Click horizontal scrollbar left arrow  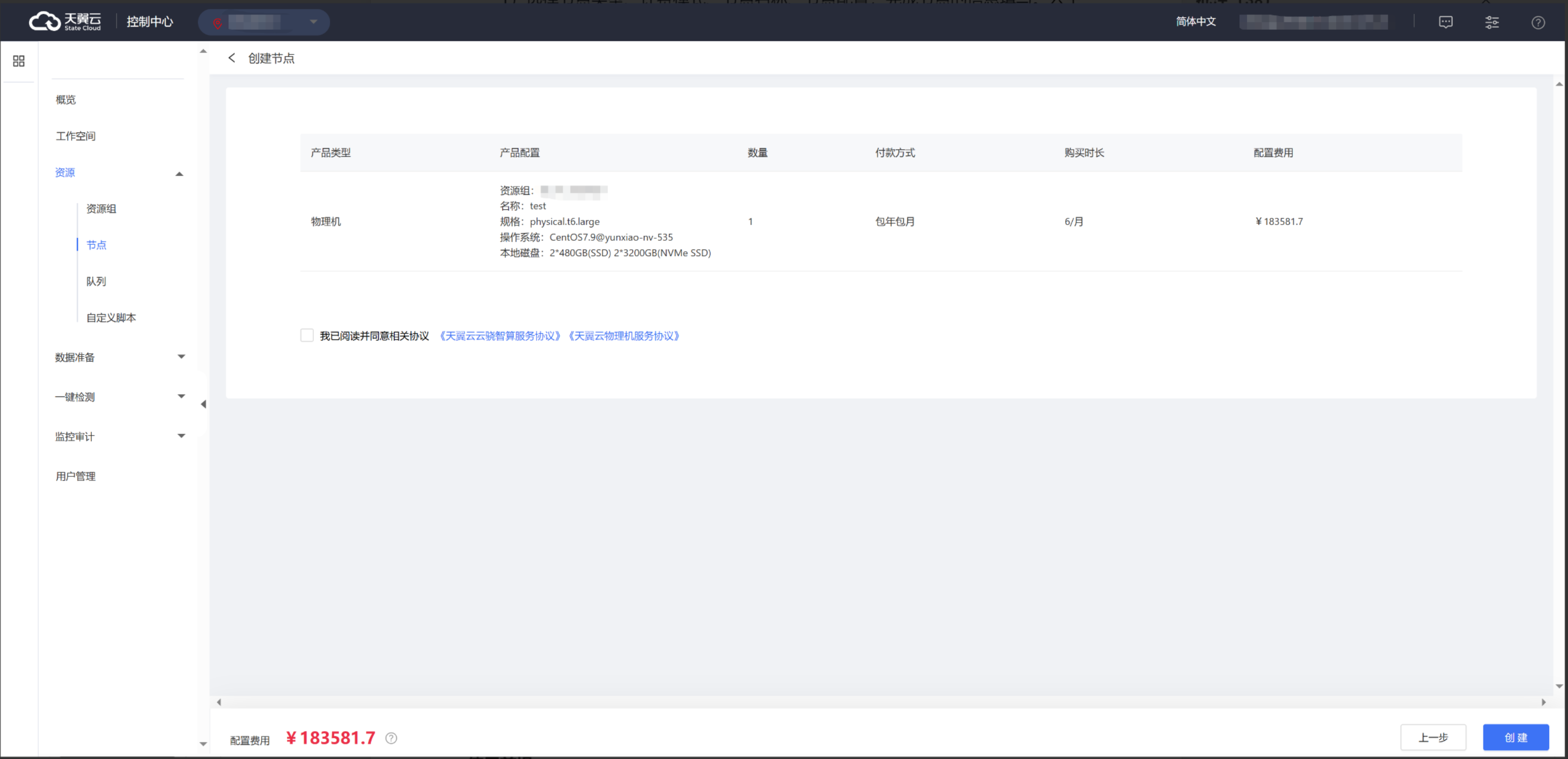(x=219, y=702)
